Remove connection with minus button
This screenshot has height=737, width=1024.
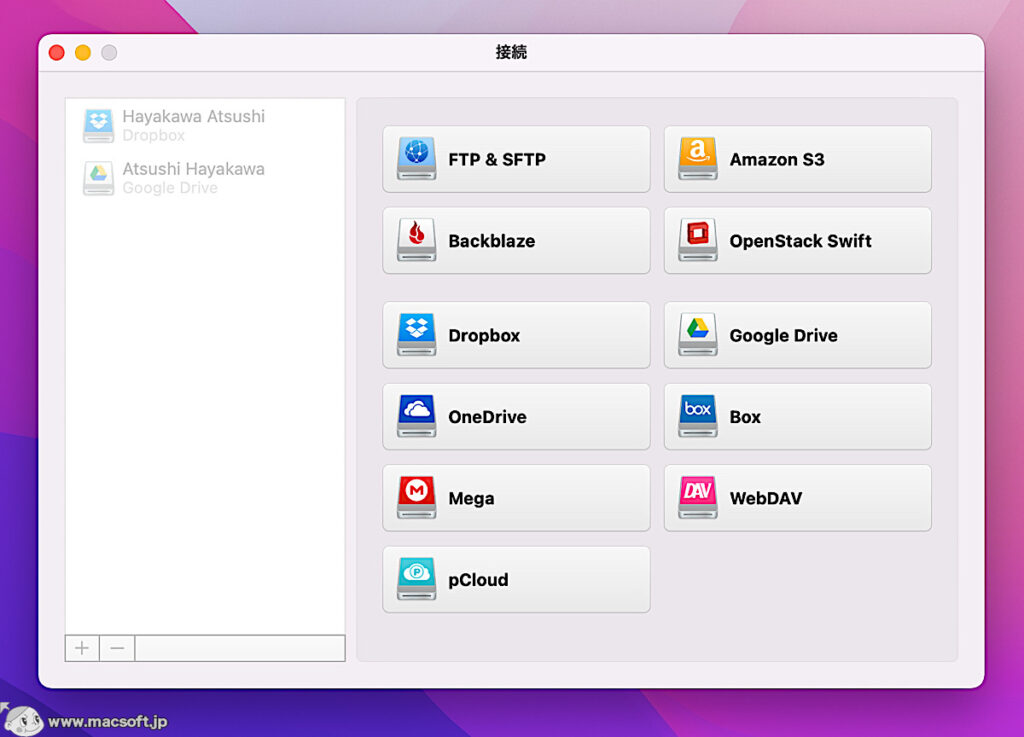point(118,648)
